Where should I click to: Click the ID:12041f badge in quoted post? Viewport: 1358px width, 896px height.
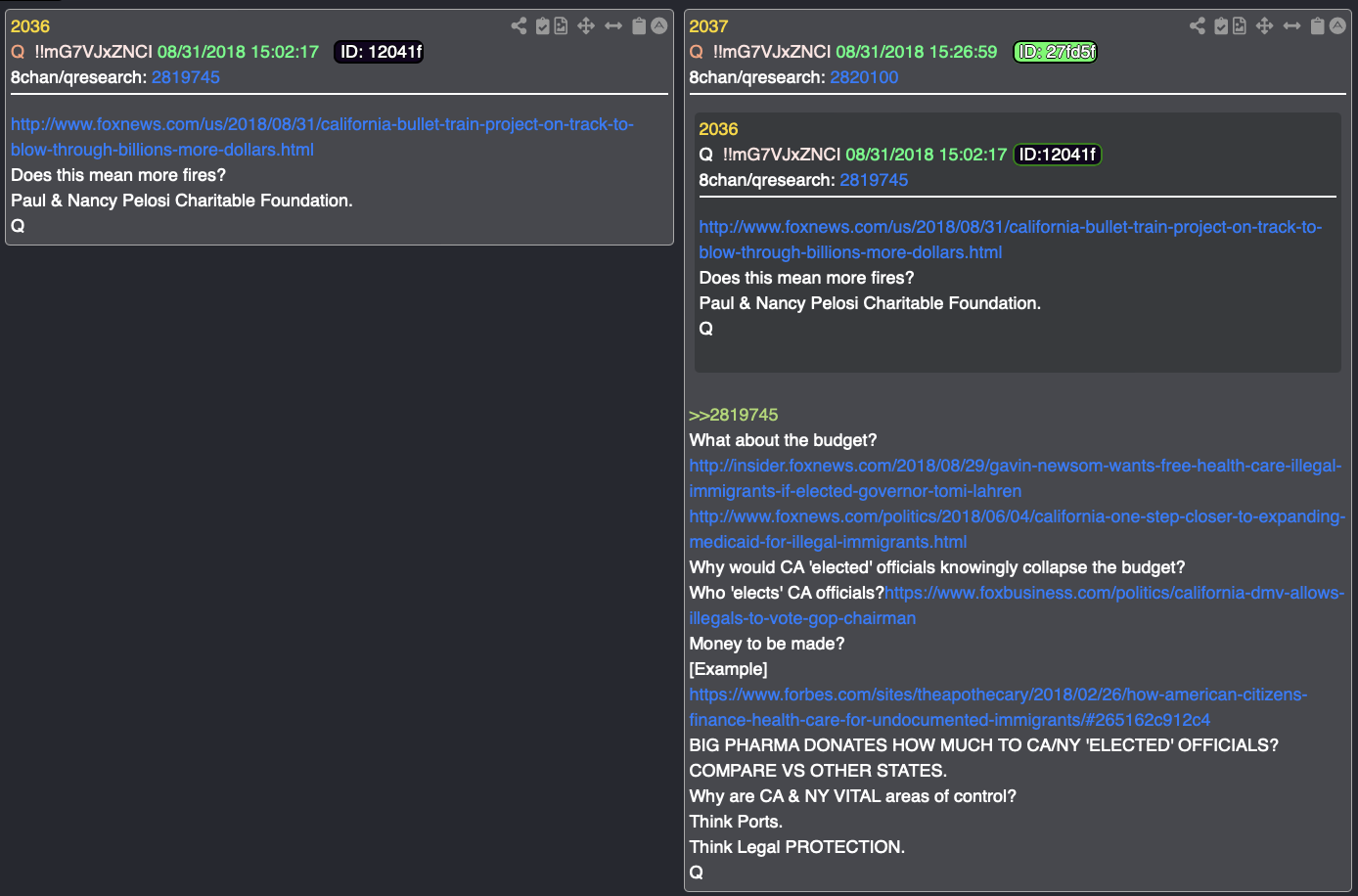point(1058,155)
